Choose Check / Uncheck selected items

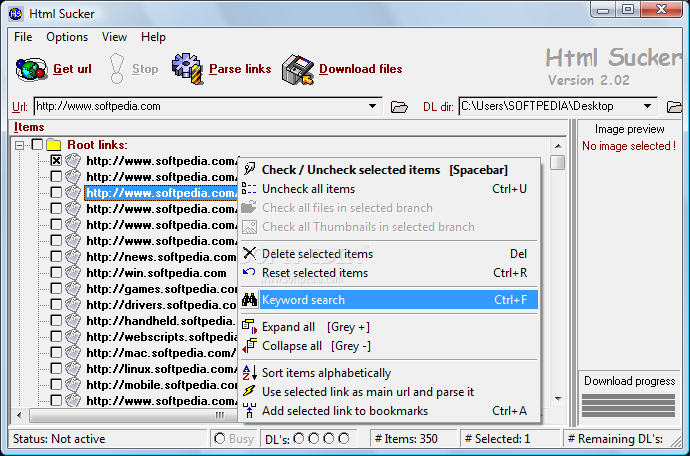(389, 169)
